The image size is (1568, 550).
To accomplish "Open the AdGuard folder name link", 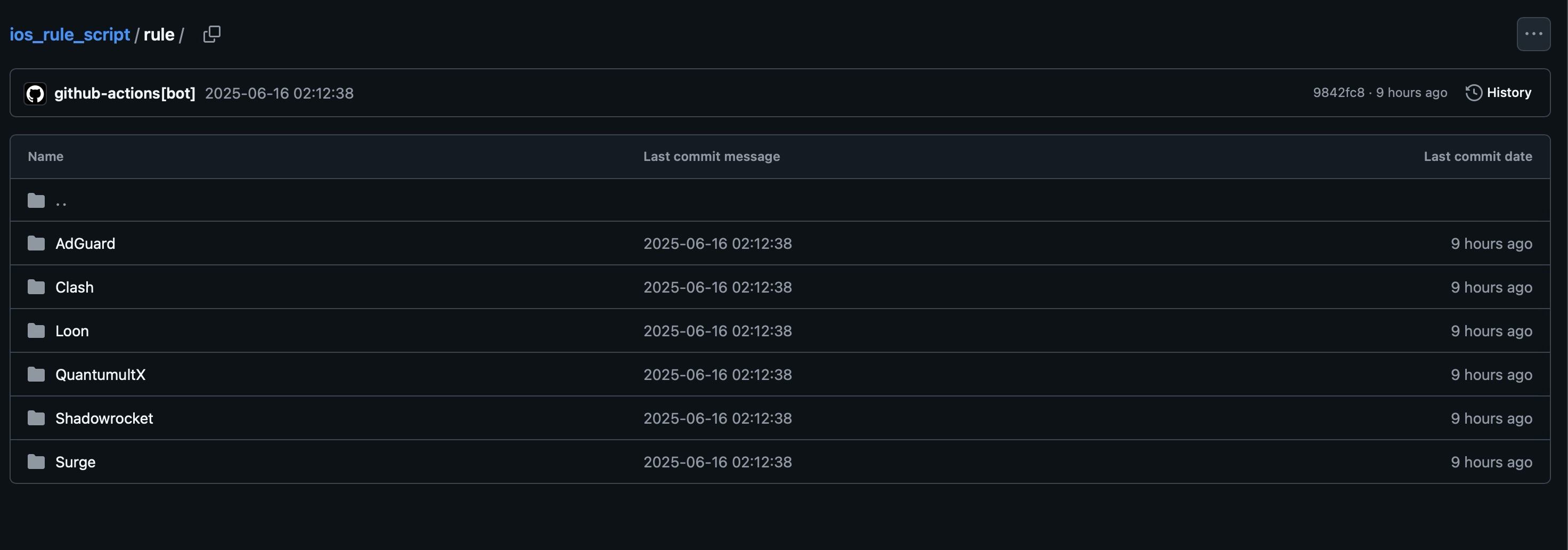I will click(85, 244).
